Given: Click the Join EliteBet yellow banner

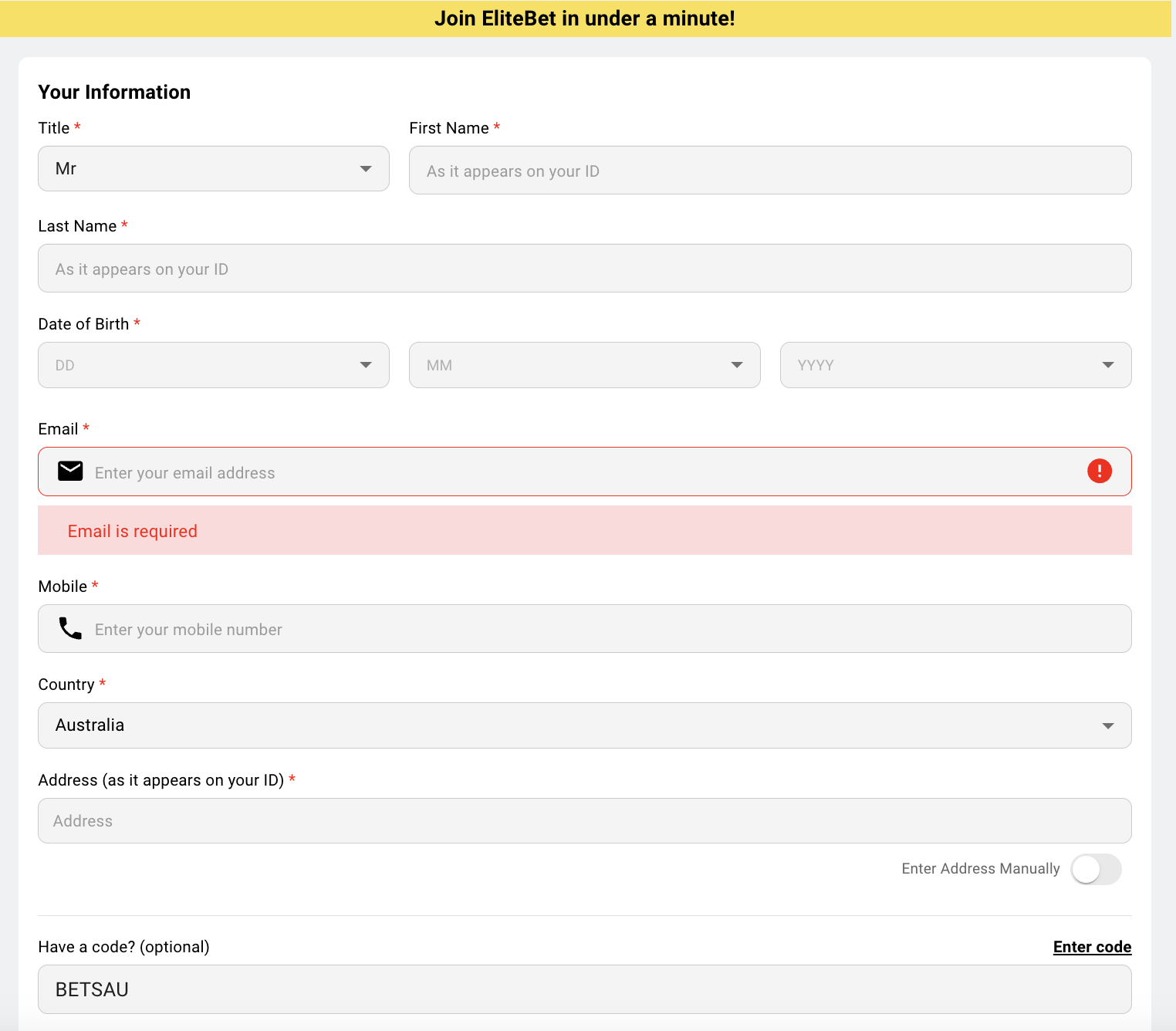Looking at the screenshot, I should 584,19.
